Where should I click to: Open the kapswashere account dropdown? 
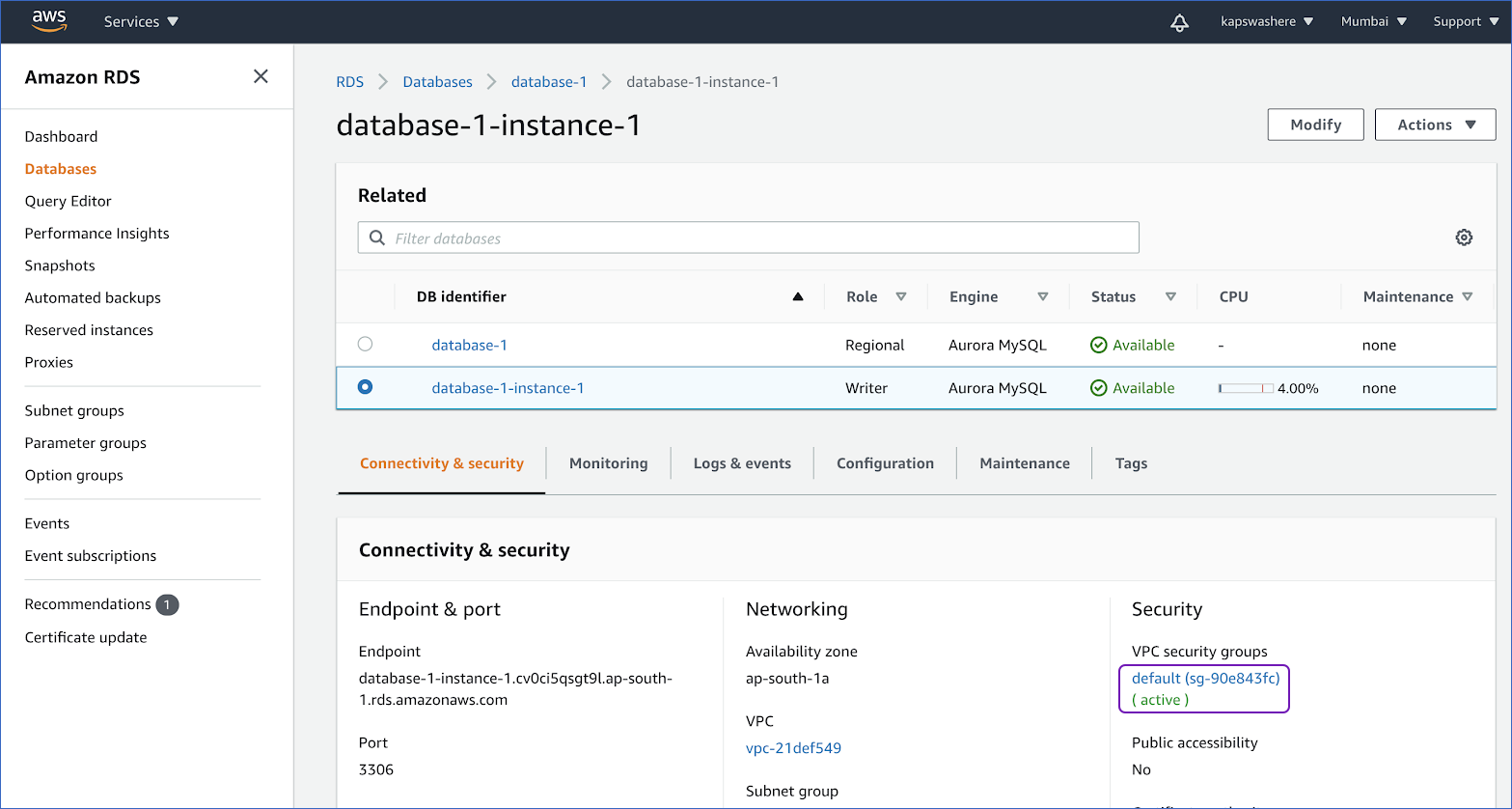click(1267, 21)
